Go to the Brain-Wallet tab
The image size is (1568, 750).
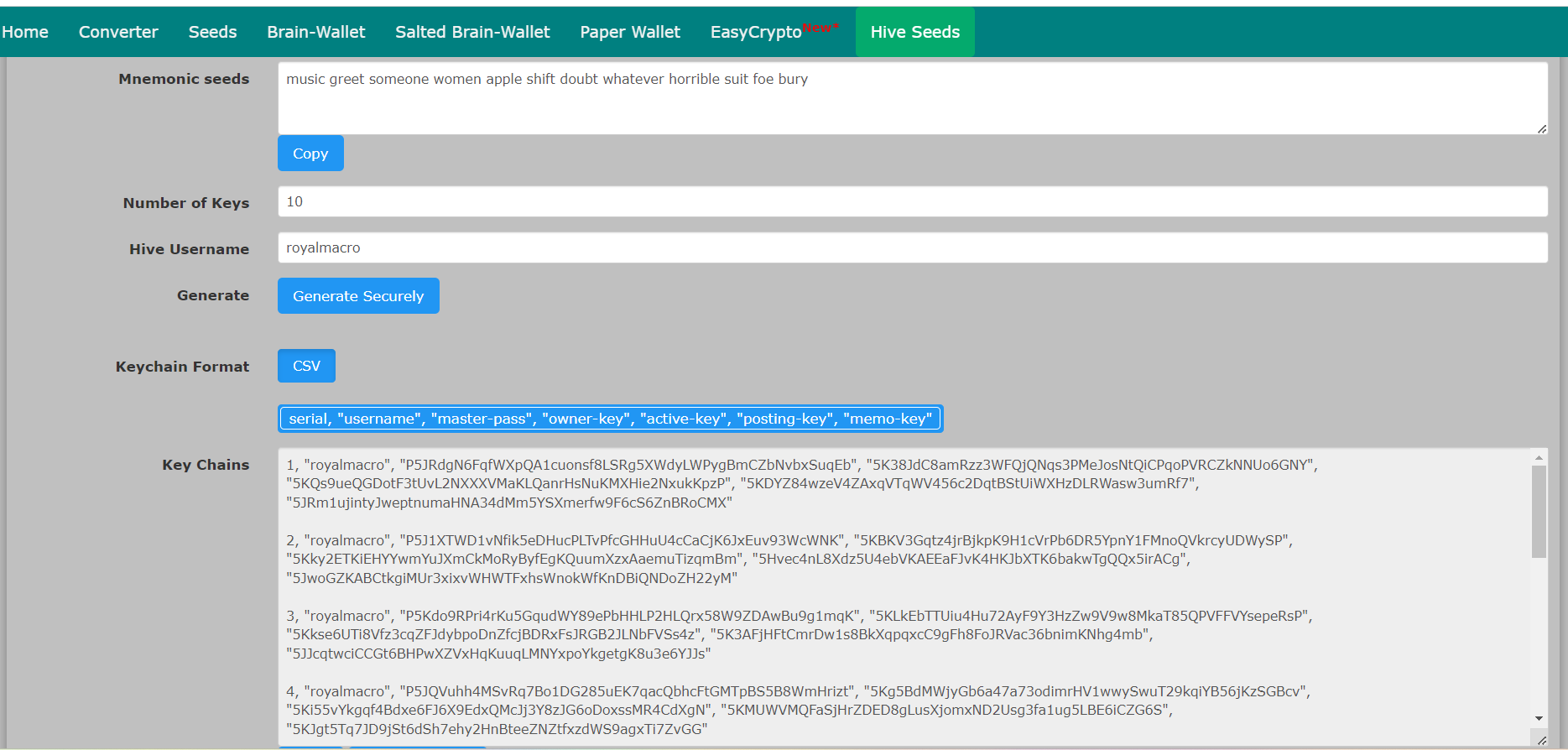(316, 32)
